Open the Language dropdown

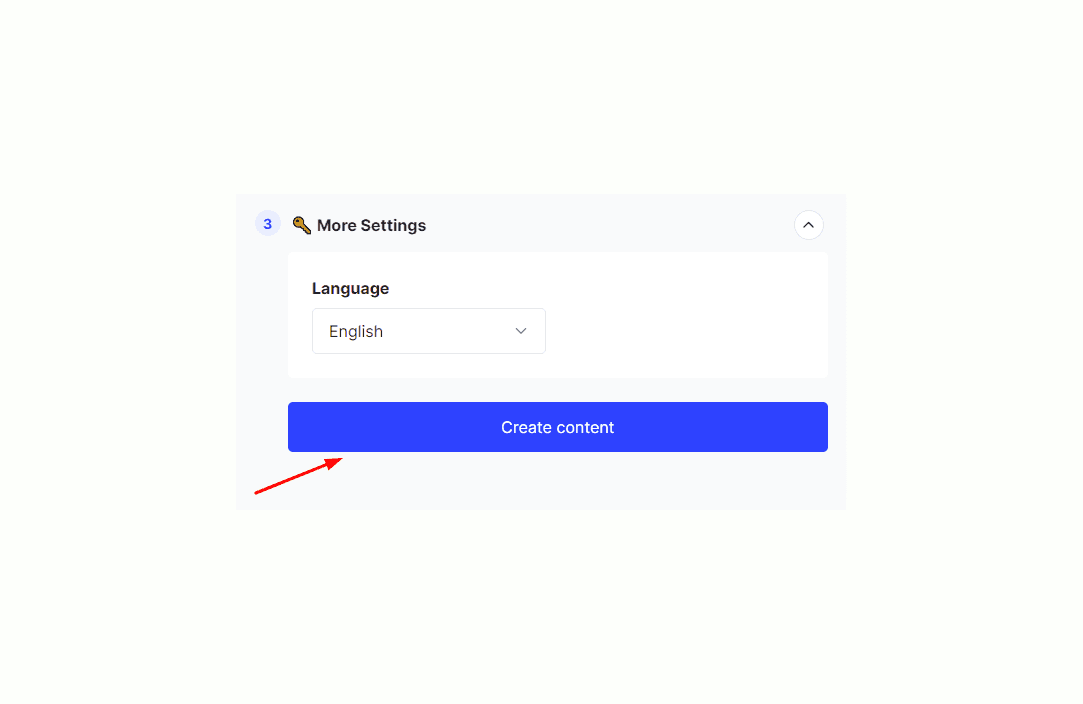pos(428,331)
